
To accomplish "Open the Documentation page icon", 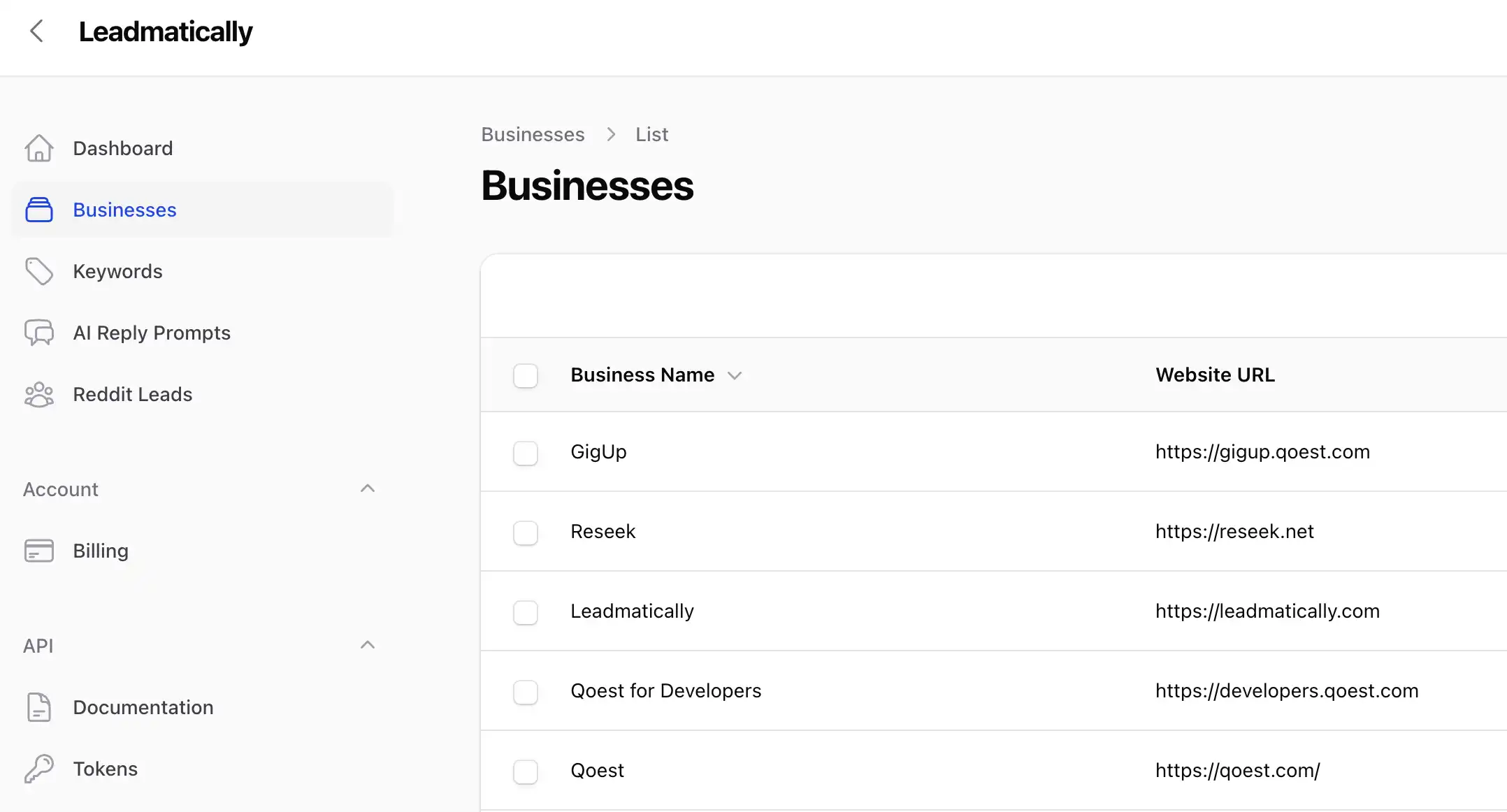I will pyautogui.click(x=39, y=707).
